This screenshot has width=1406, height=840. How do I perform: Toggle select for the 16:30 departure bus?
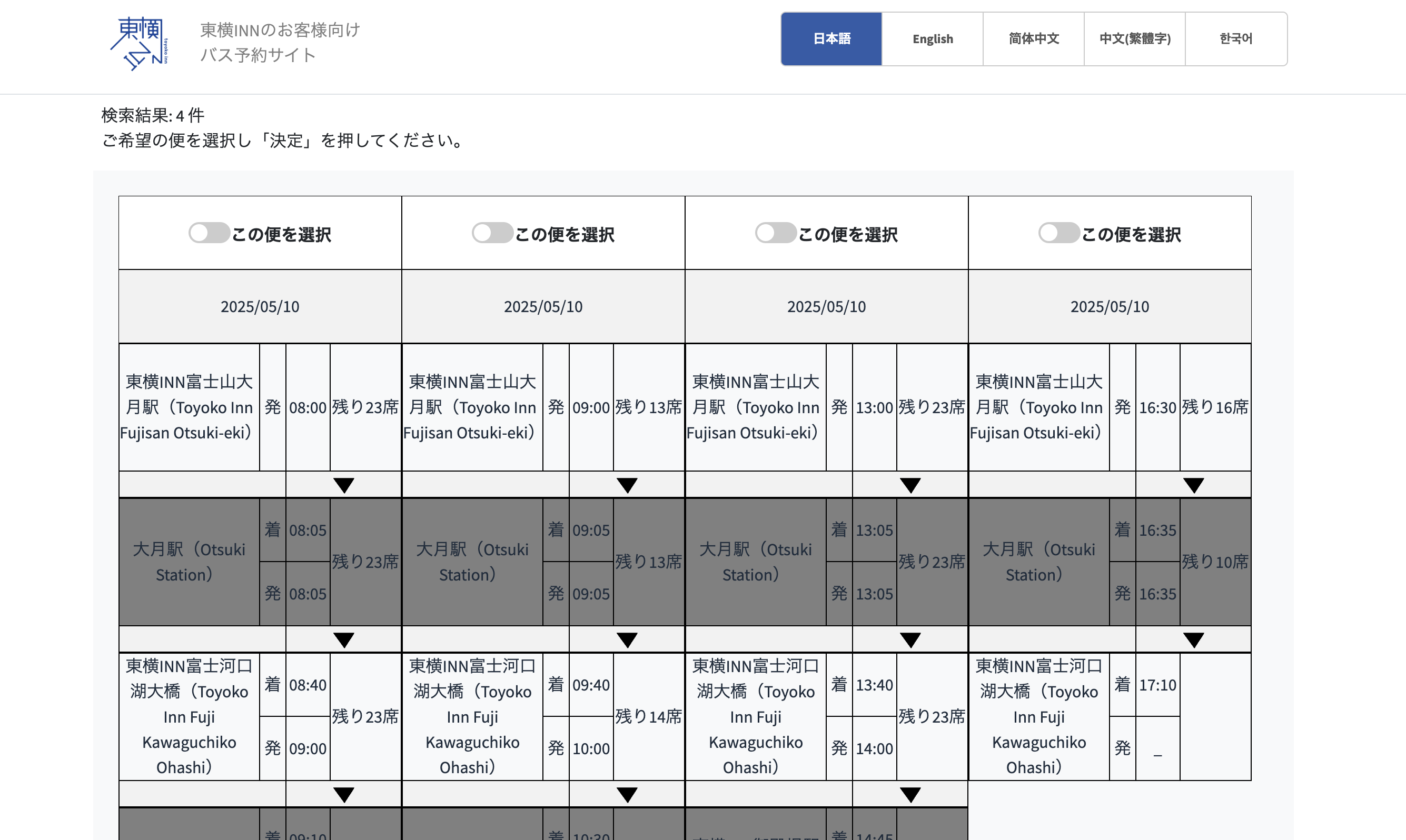1059,233
